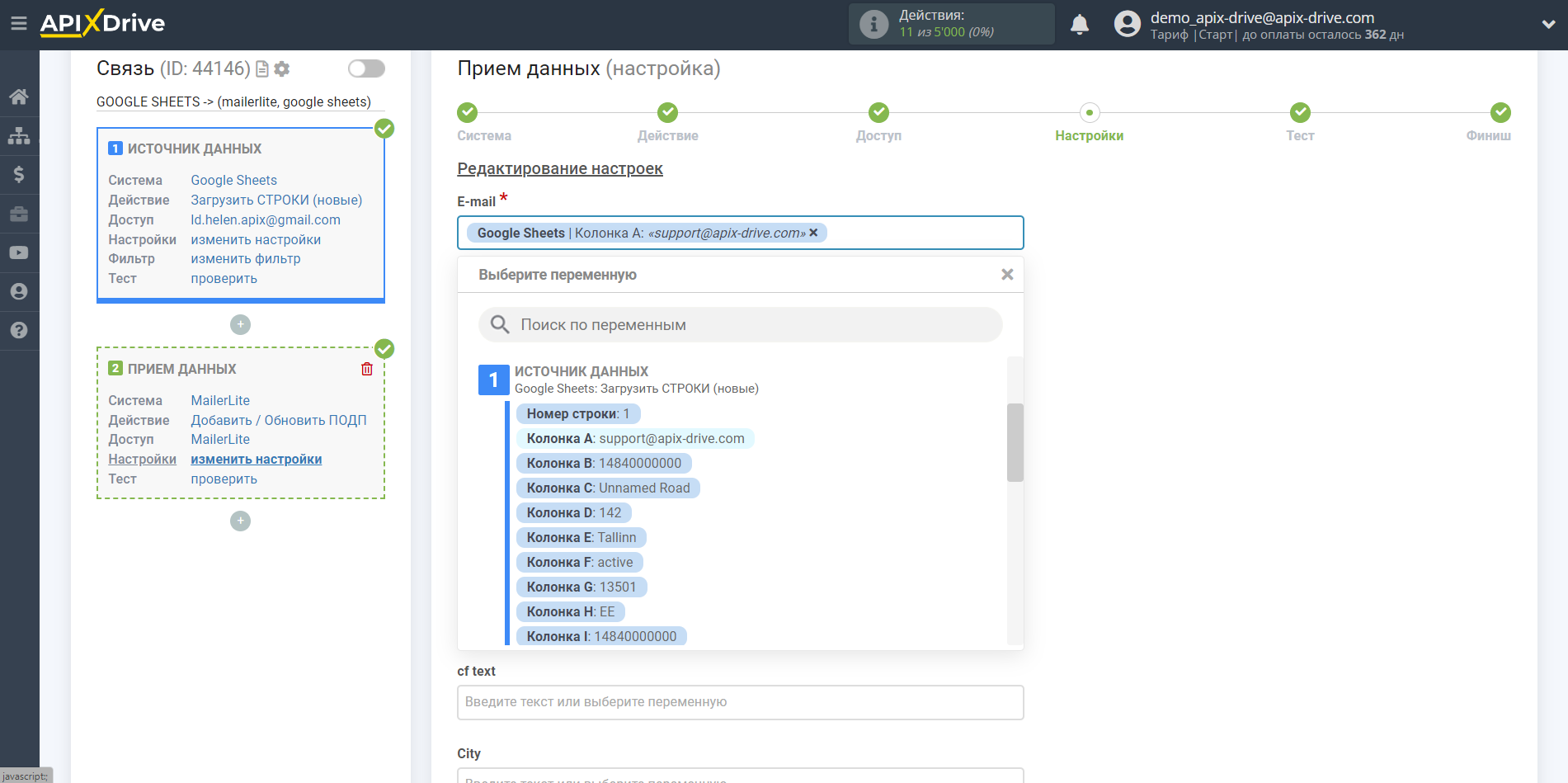Select variable Колонка D 142
Image resolution: width=1568 pixels, height=783 pixels.
tap(574, 513)
